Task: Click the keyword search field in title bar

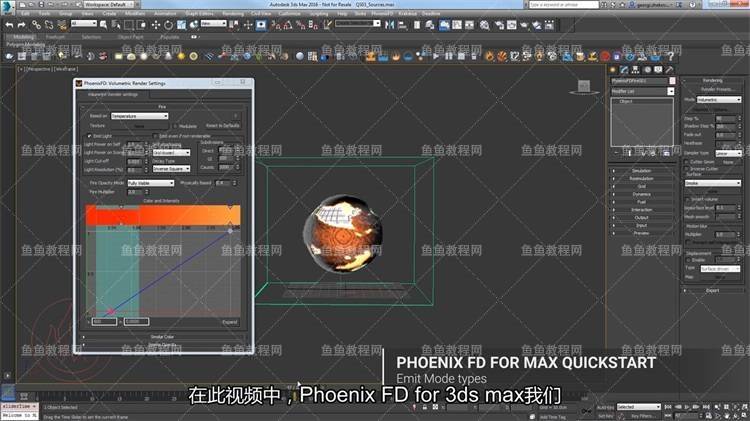Action: [x=563, y=4]
